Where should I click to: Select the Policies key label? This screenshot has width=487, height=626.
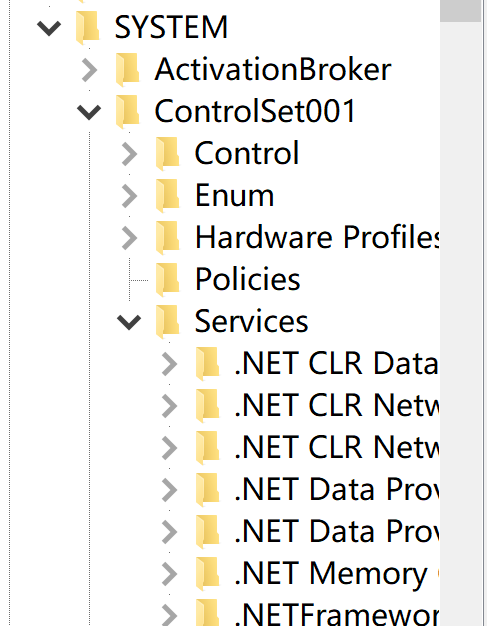point(247,279)
